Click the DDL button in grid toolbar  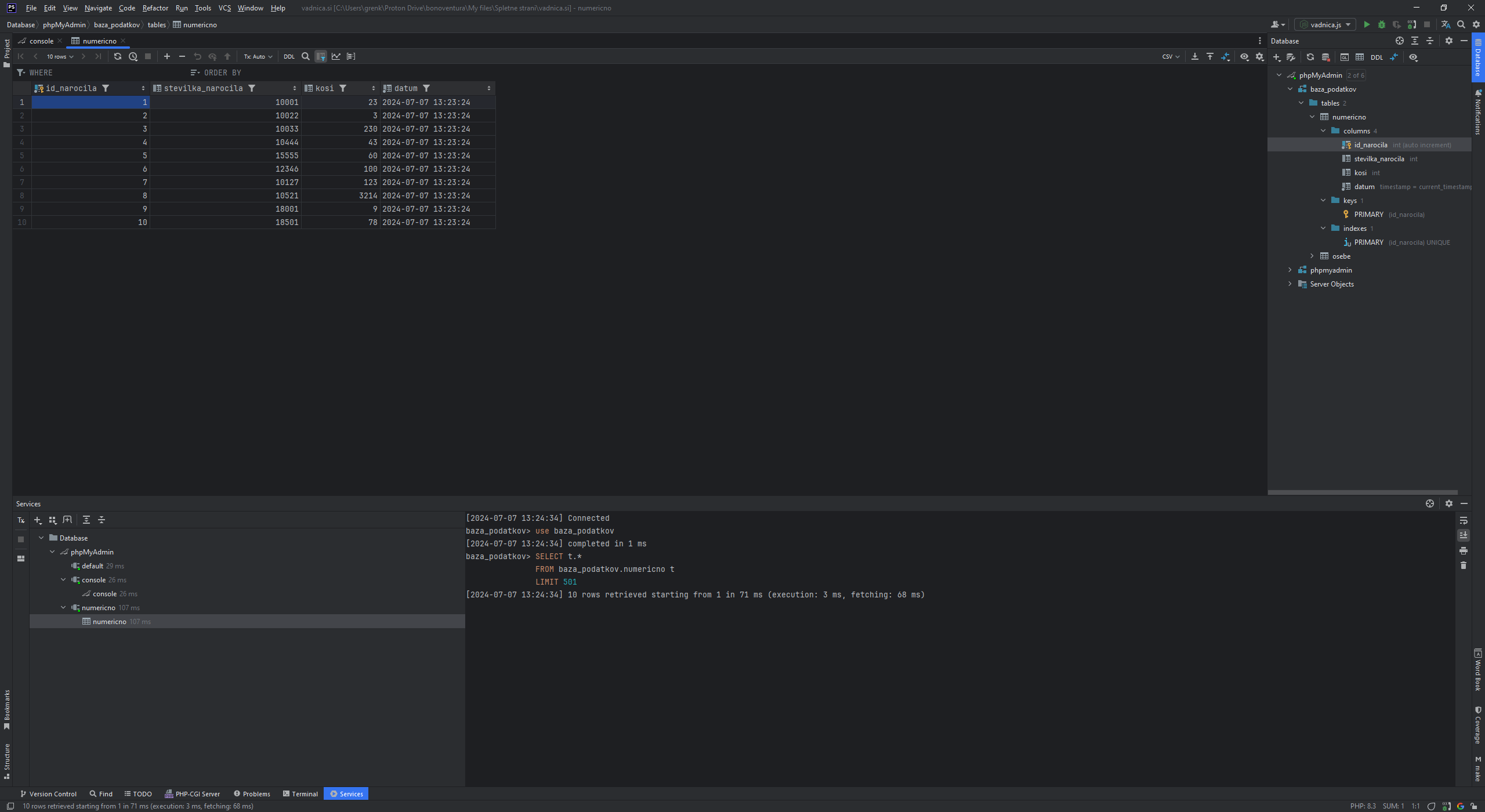pos(289,56)
